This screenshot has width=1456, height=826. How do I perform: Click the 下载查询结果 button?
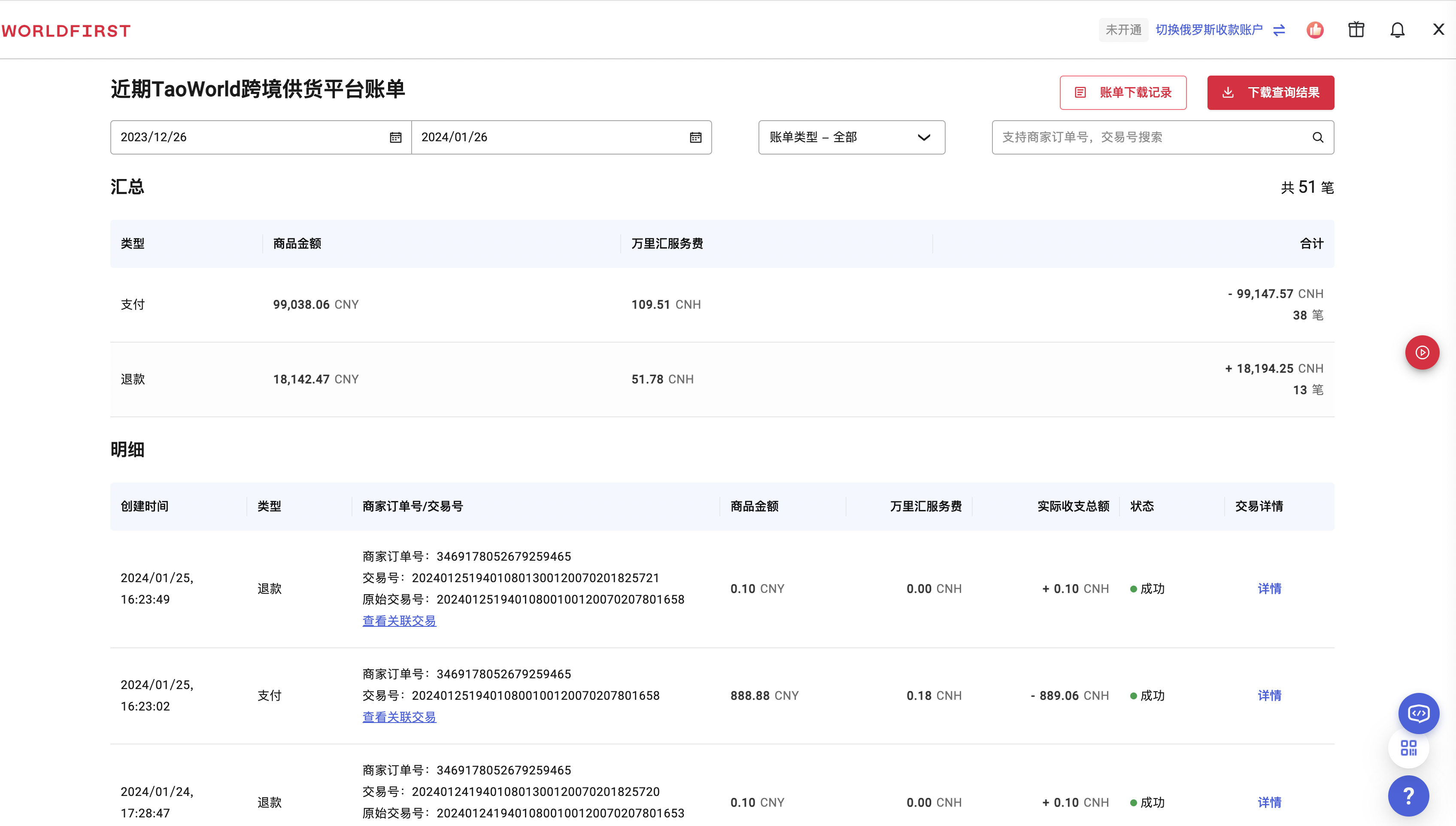pyautogui.click(x=1270, y=92)
